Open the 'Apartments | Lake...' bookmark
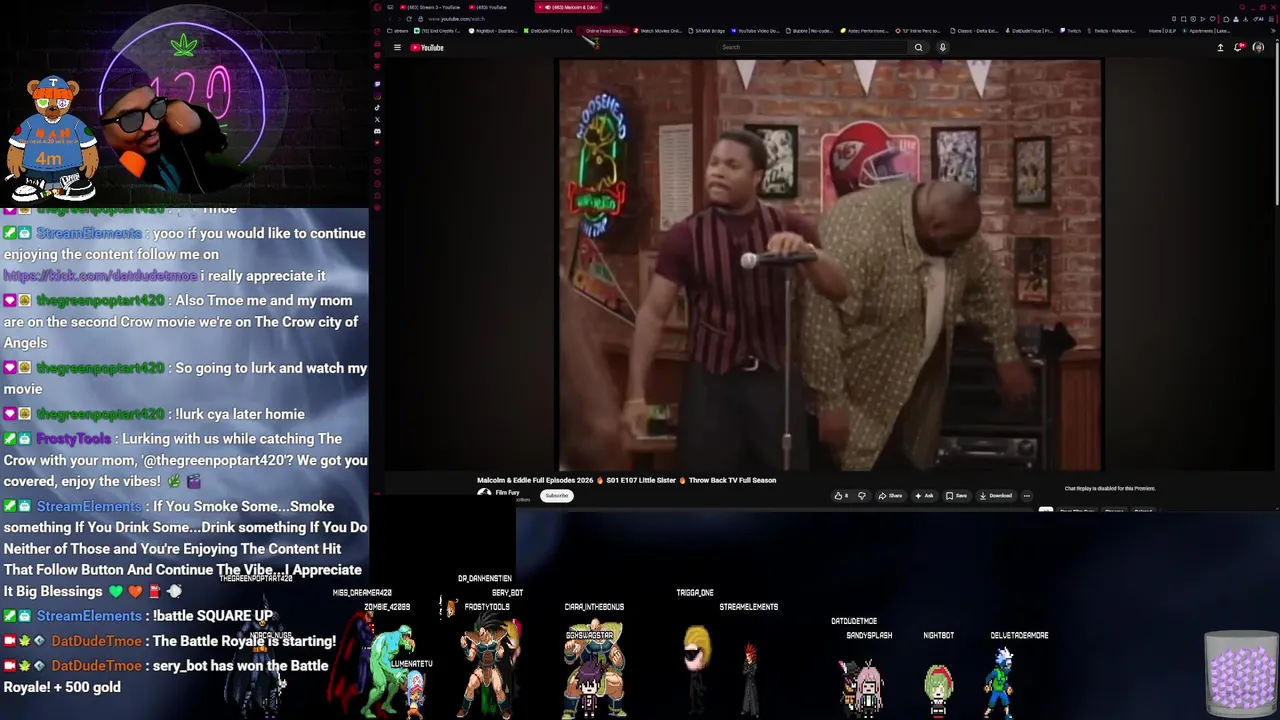The width and height of the screenshot is (1280, 720). tap(1207, 31)
